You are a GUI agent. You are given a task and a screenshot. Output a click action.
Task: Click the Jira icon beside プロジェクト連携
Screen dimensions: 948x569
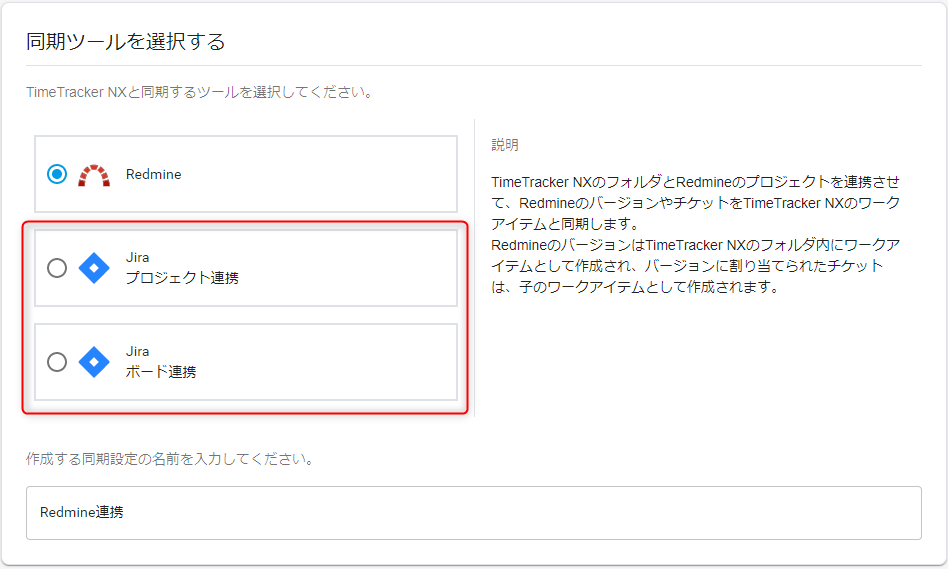(94, 268)
